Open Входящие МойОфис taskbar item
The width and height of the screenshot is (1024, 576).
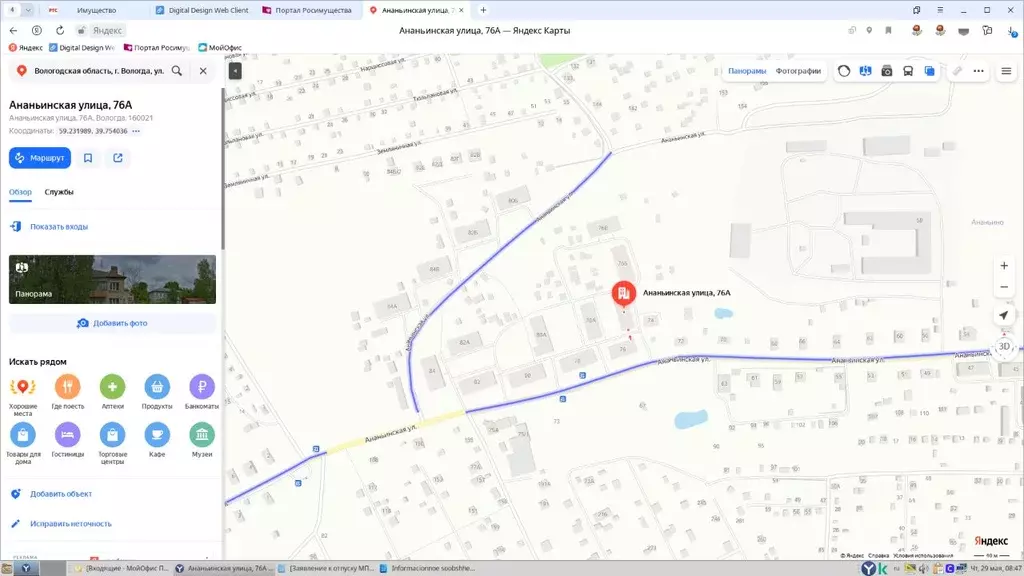[121, 568]
